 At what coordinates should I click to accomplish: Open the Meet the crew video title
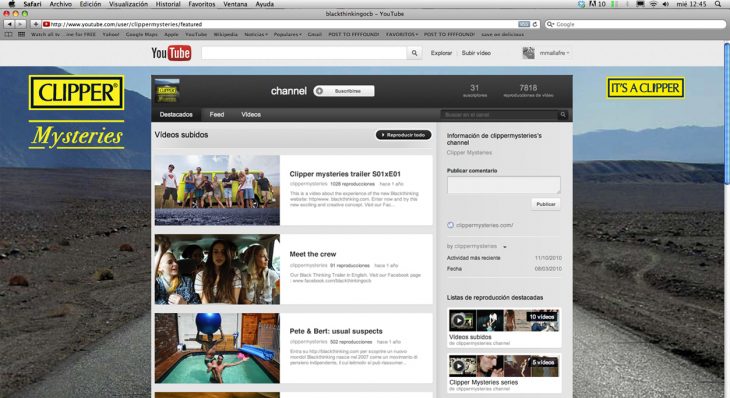(x=313, y=254)
